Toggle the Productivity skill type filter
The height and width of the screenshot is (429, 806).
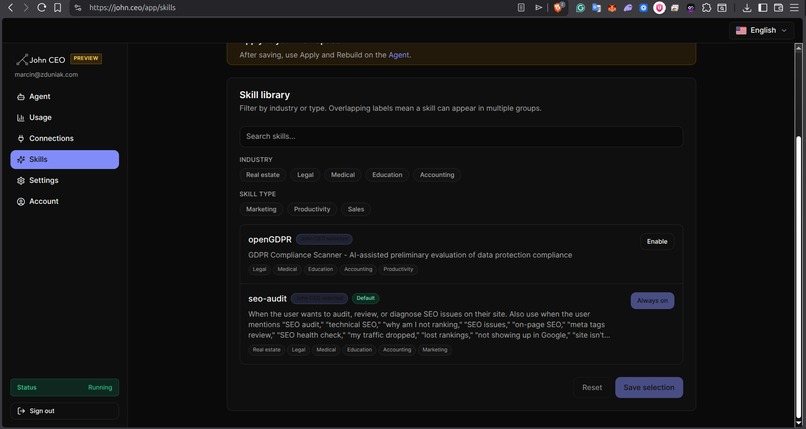[x=312, y=209]
